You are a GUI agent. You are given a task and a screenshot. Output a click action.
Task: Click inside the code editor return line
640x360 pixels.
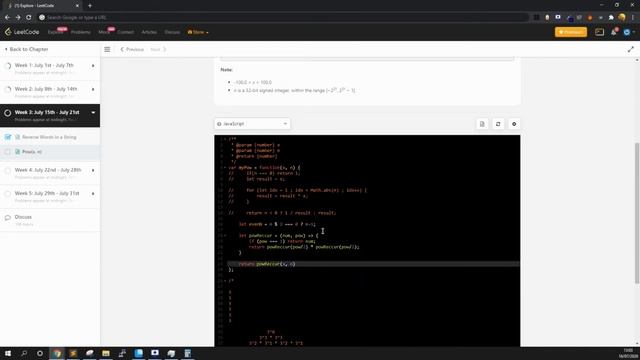373,264
